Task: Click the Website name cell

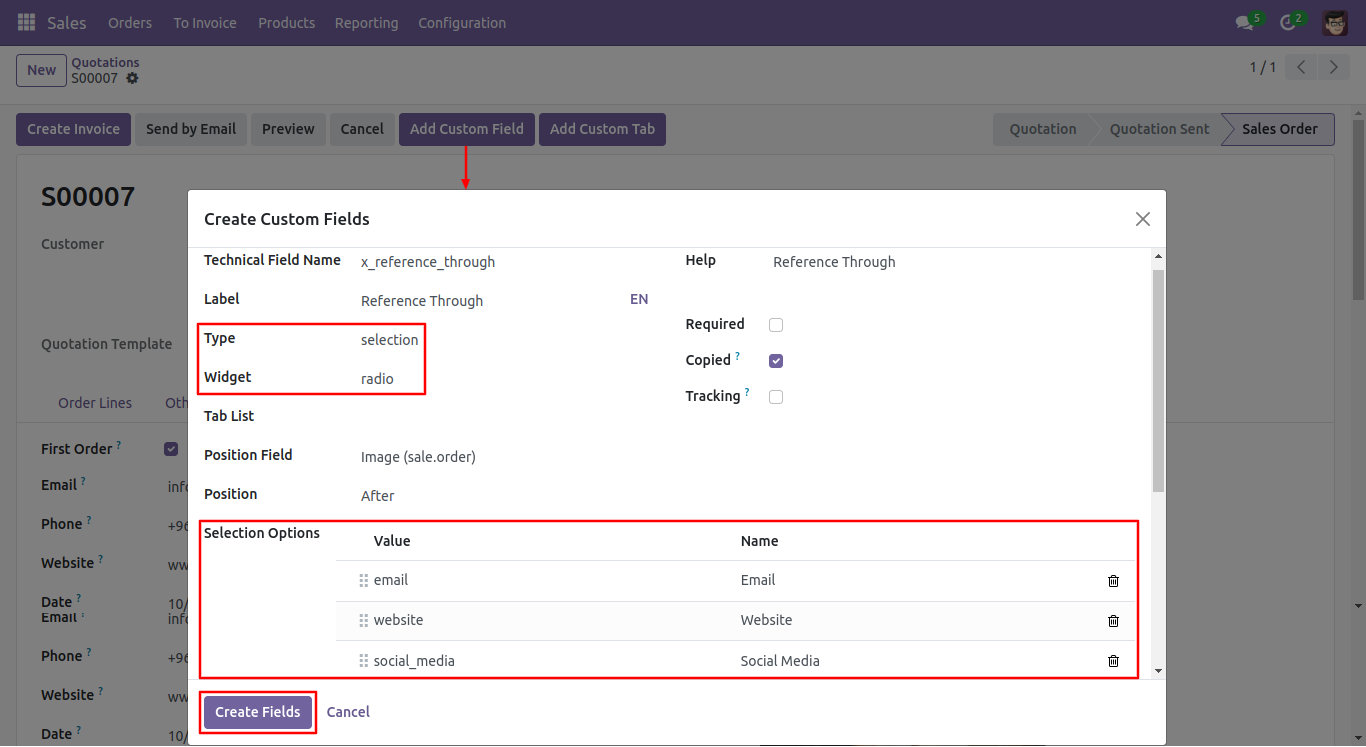Action: (x=766, y=620)
